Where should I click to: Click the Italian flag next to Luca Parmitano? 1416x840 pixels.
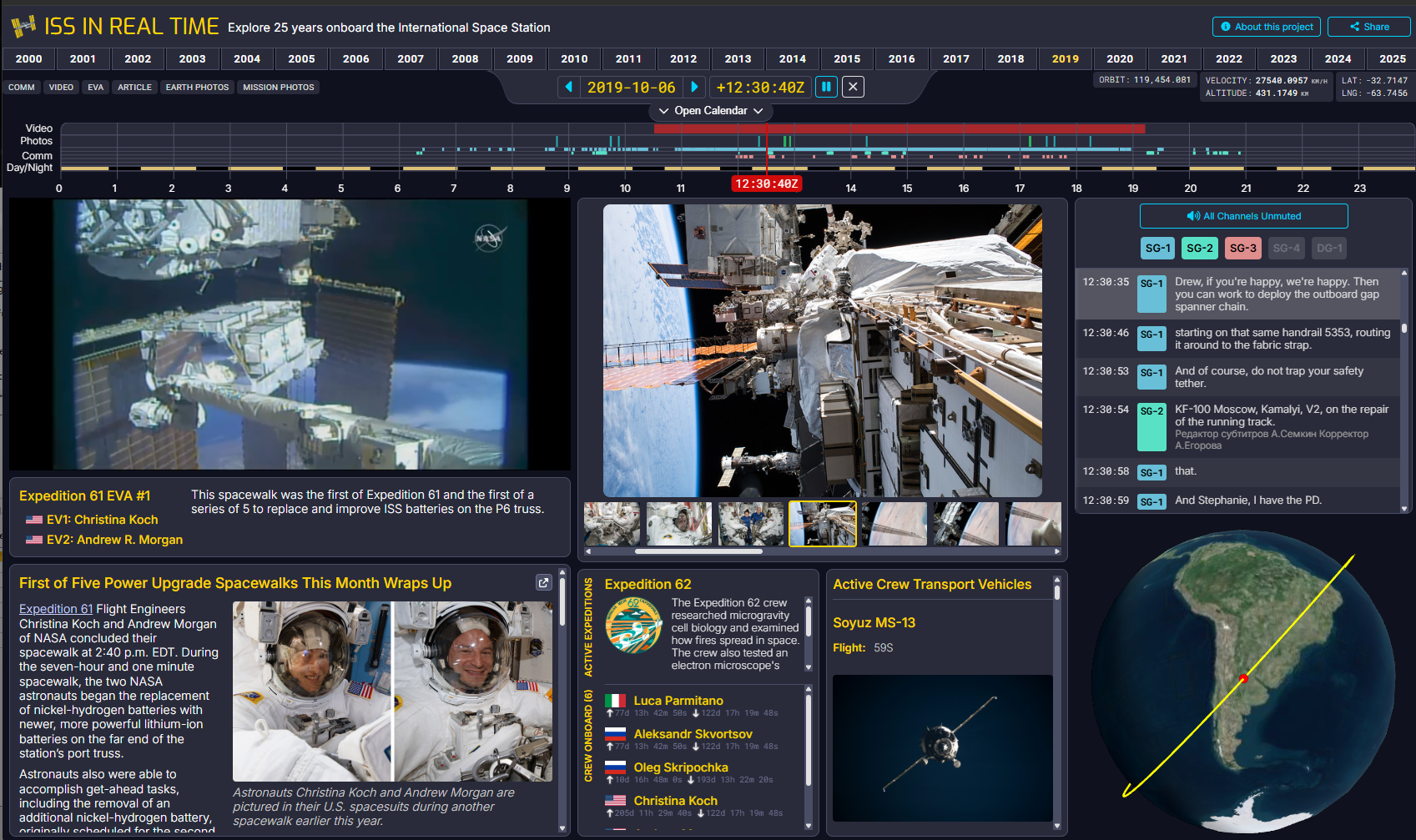(x=616, y=701)
